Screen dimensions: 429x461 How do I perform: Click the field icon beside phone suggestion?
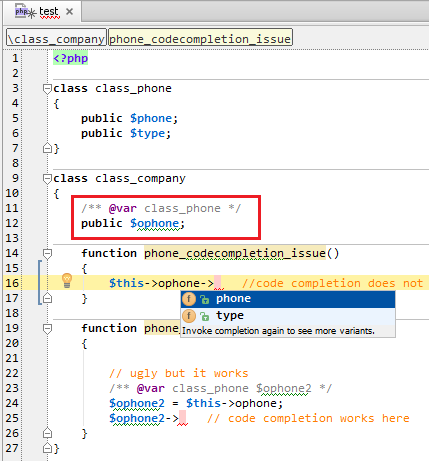[189, 299]
